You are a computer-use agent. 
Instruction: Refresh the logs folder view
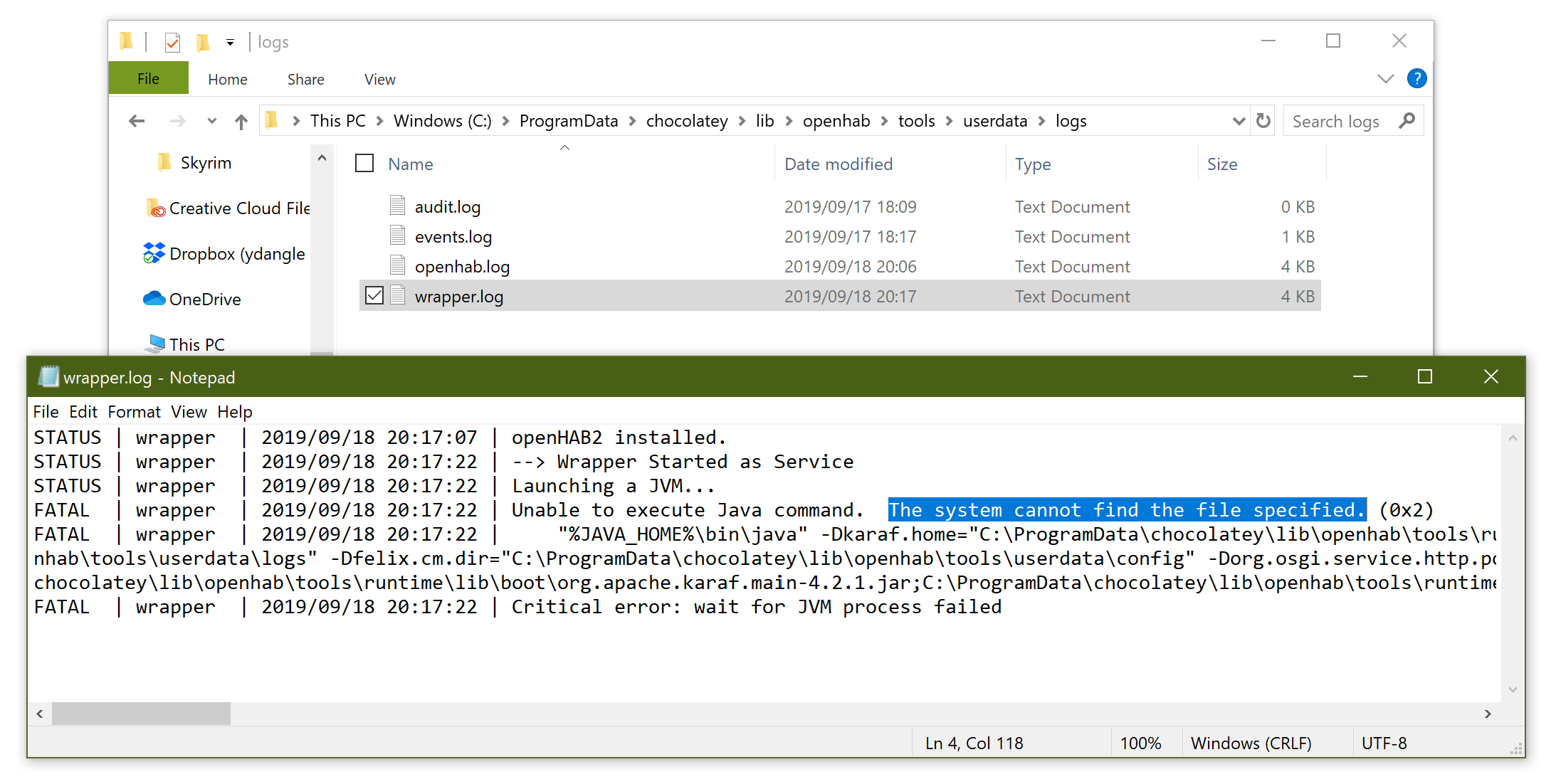1263,121
